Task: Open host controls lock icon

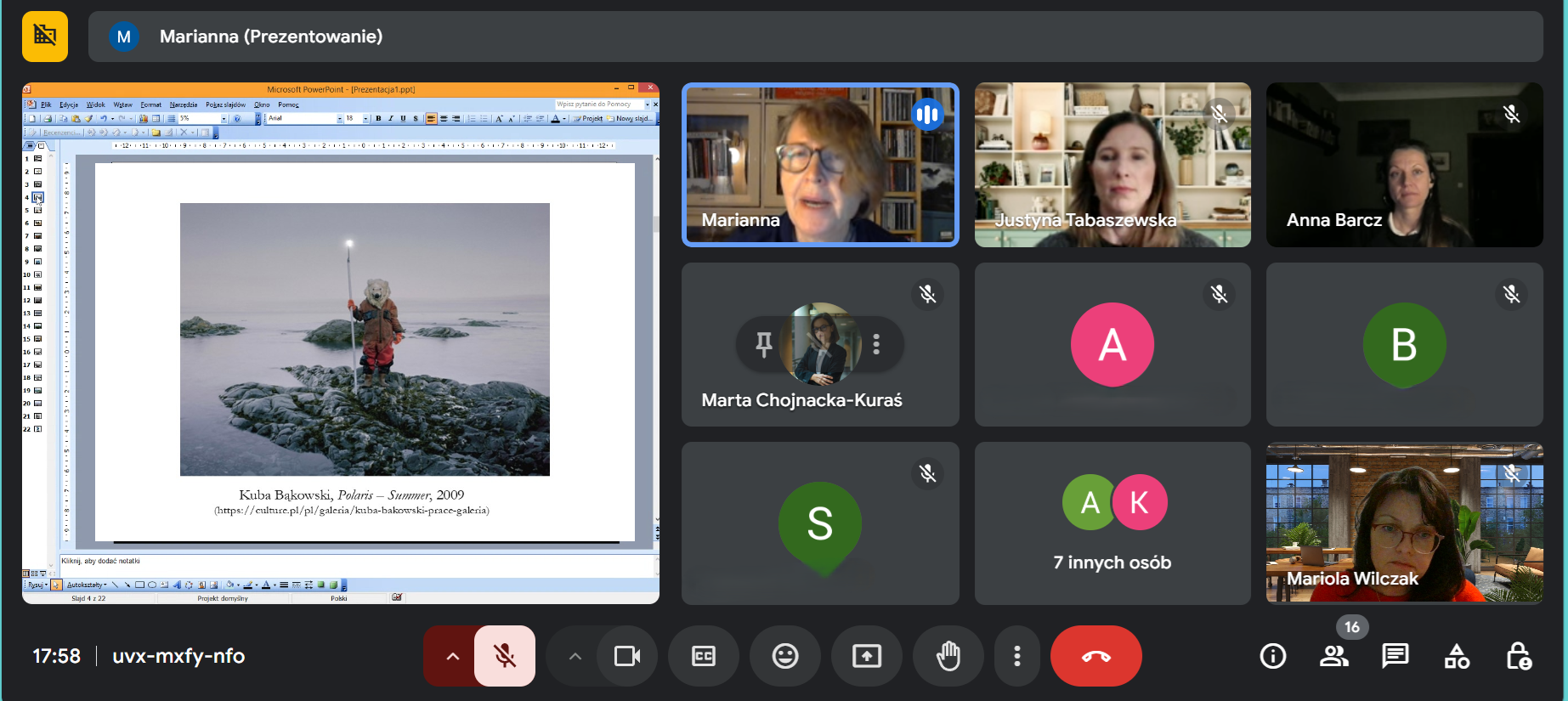Action: (x=1518, y=656)
